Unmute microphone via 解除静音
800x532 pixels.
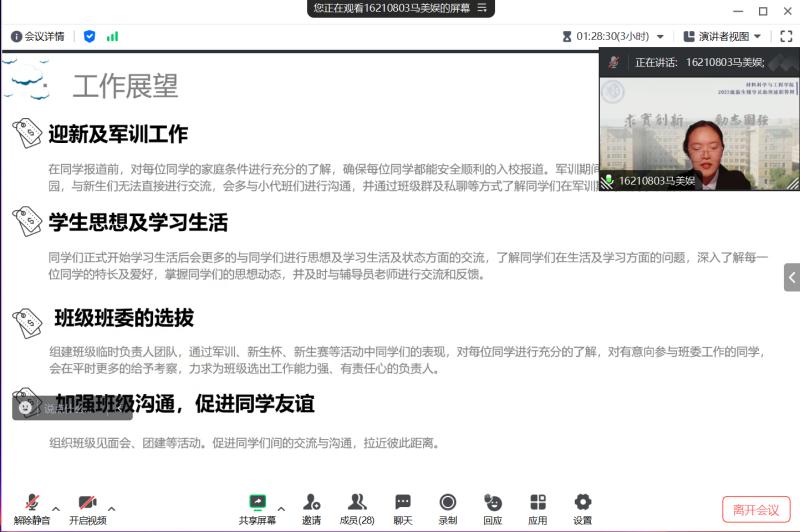[x=32, y=508]
